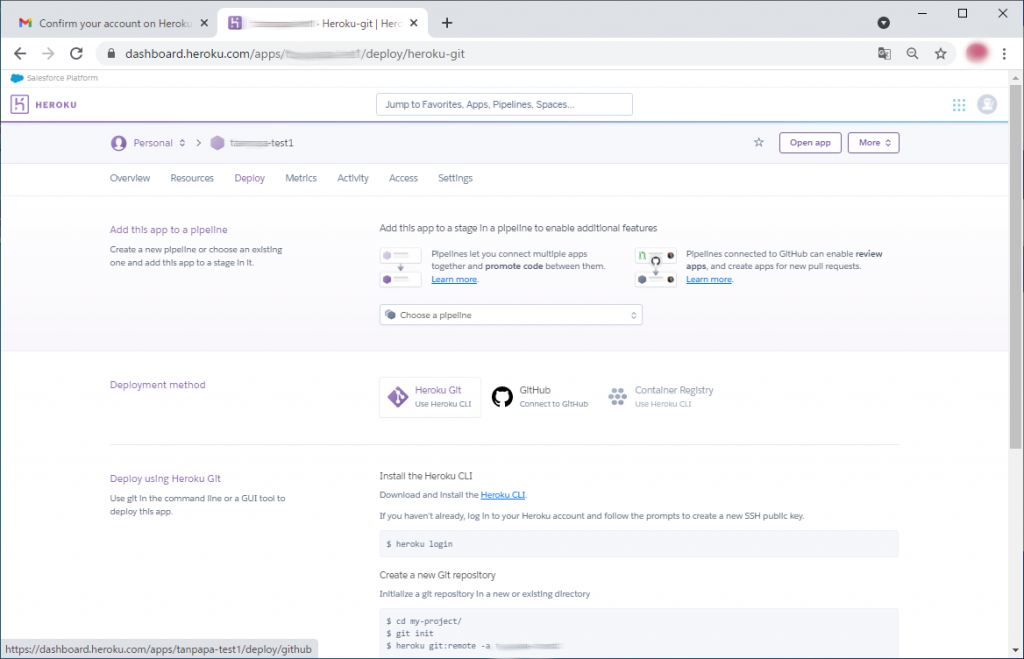This screenshot has width=1024, height=659.
Task: Select GitHub as deployment method
Action: coord(539,397)
